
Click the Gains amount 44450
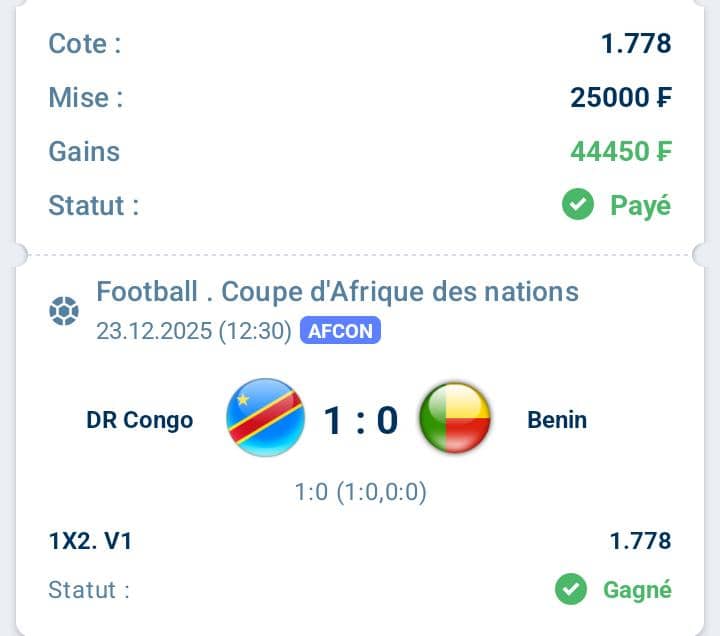(x=620, y=151)
